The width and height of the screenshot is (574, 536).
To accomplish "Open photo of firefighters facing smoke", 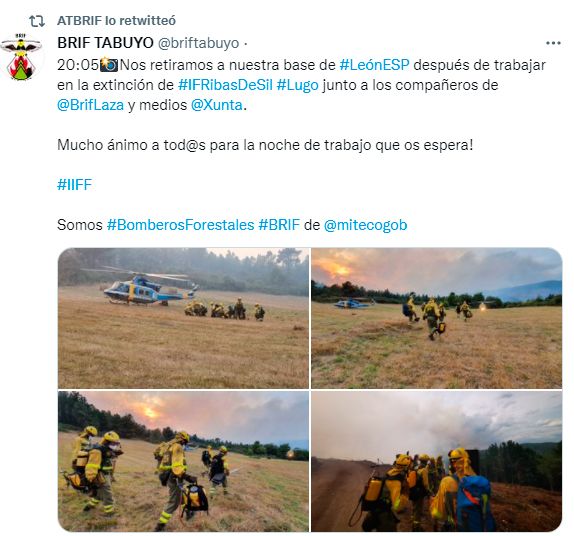I will tap(436, 461).
